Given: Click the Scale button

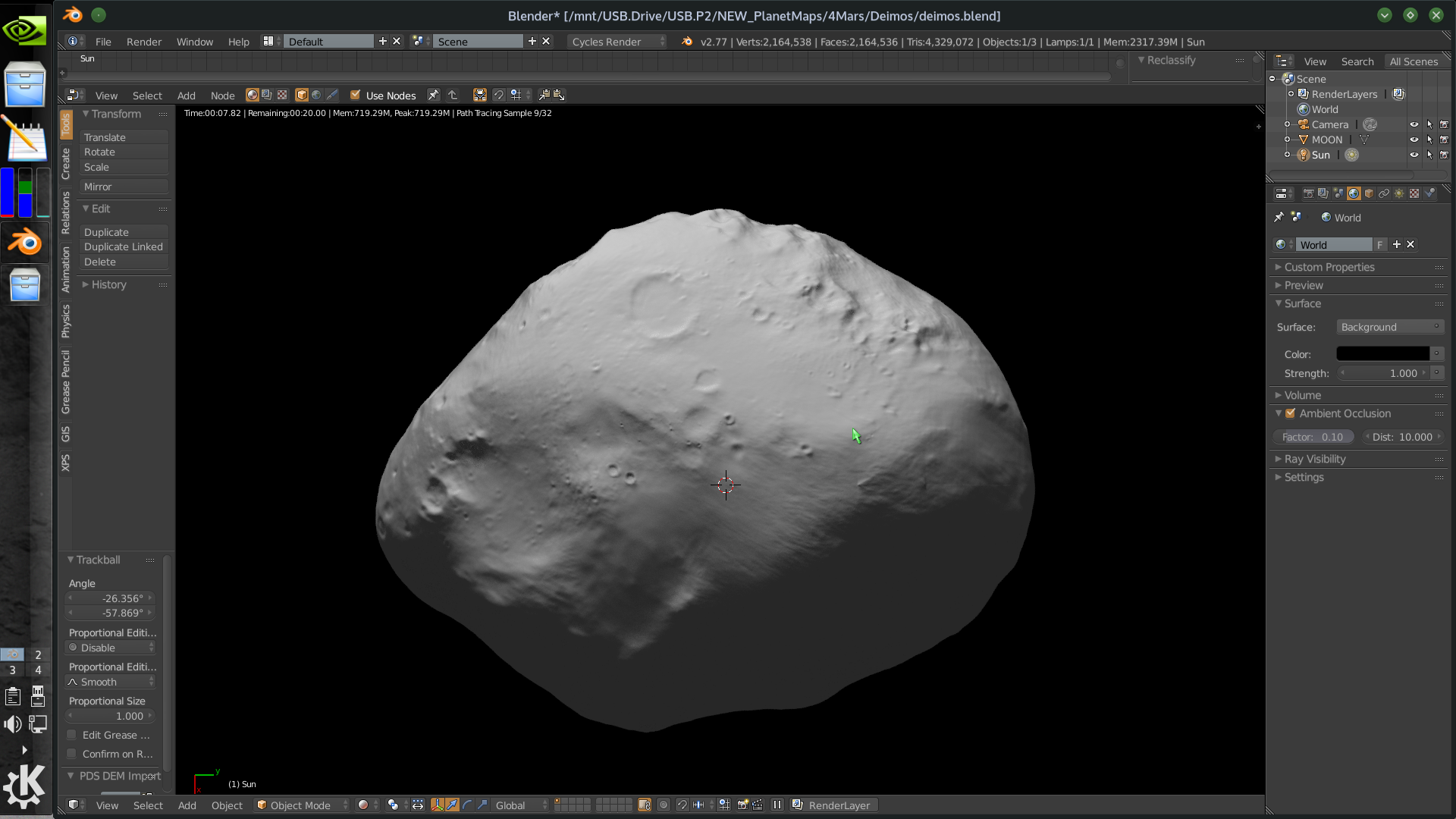Looking at the screenshot, I should [124, 167].
